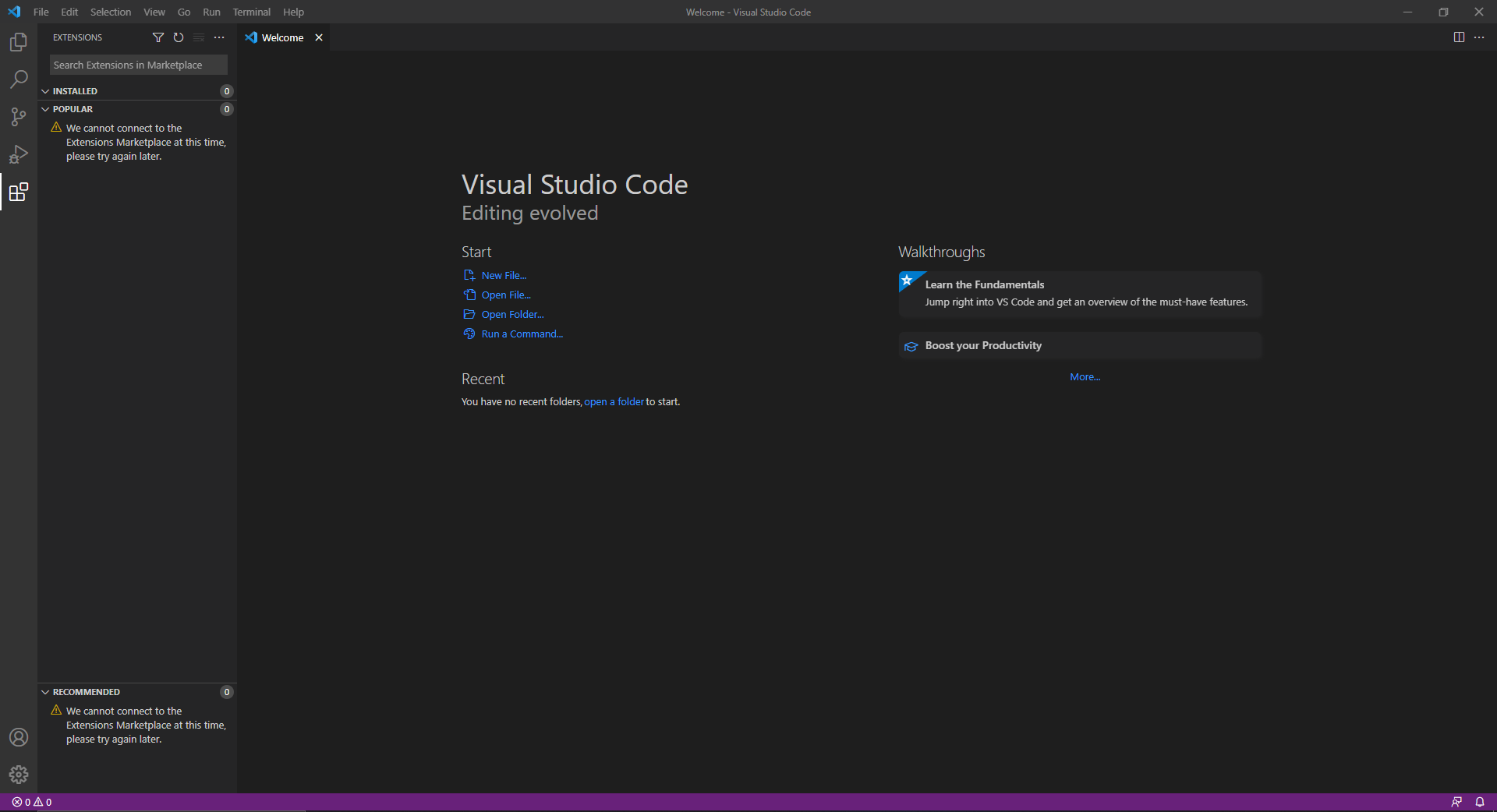Open the Run menu

coord(211,12)
